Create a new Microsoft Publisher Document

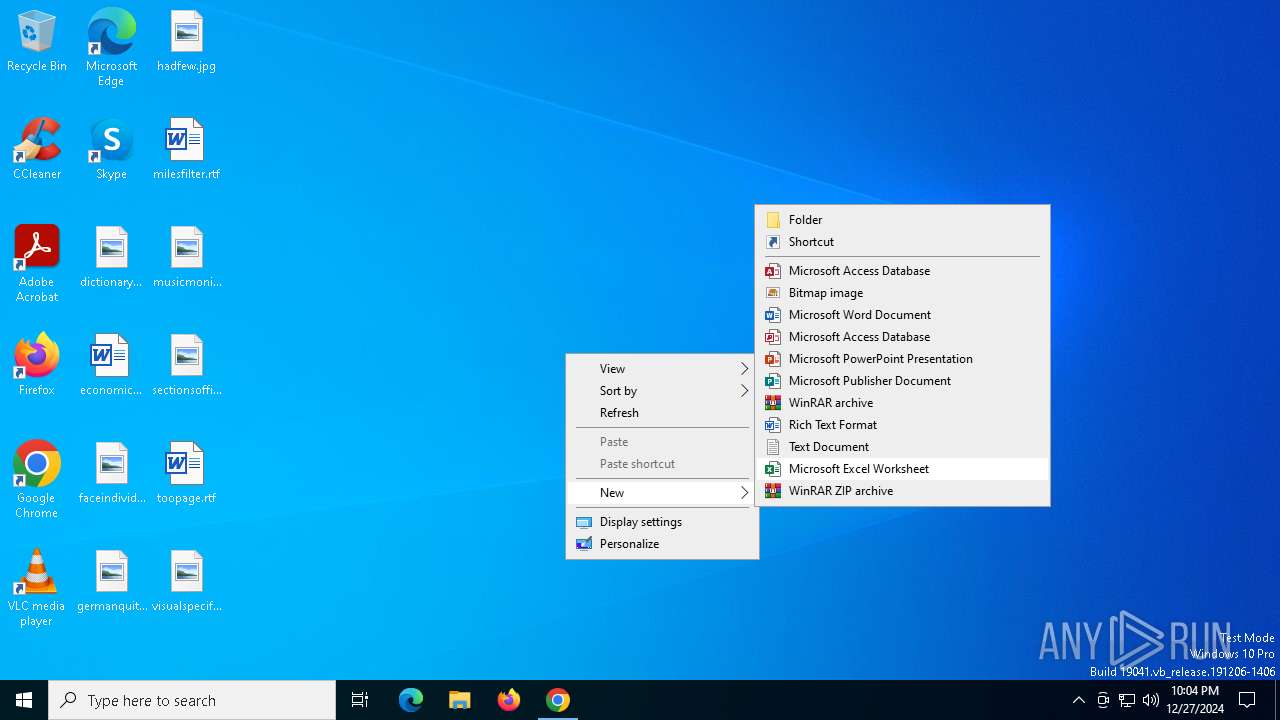coord(903,381)
